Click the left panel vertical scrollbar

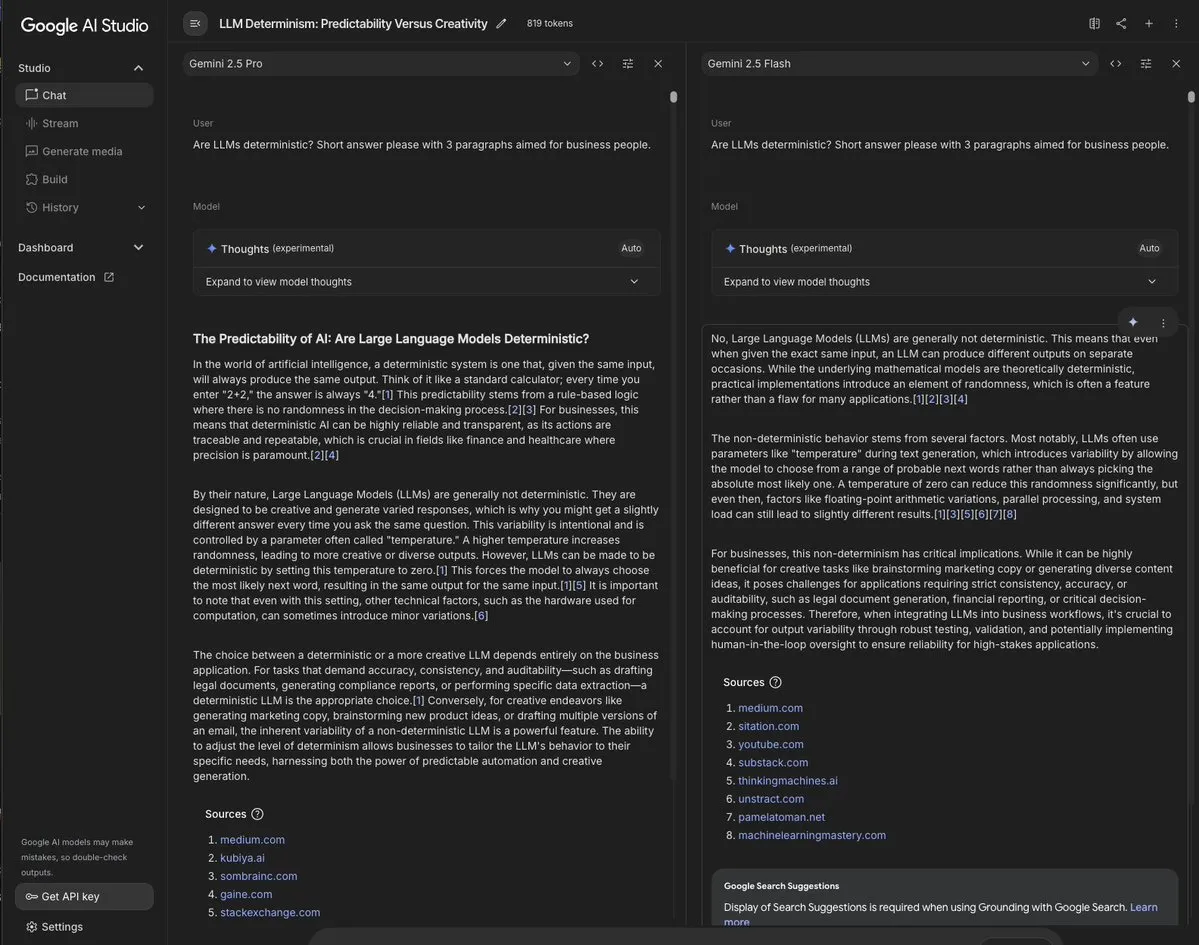[x=674, y=97]
